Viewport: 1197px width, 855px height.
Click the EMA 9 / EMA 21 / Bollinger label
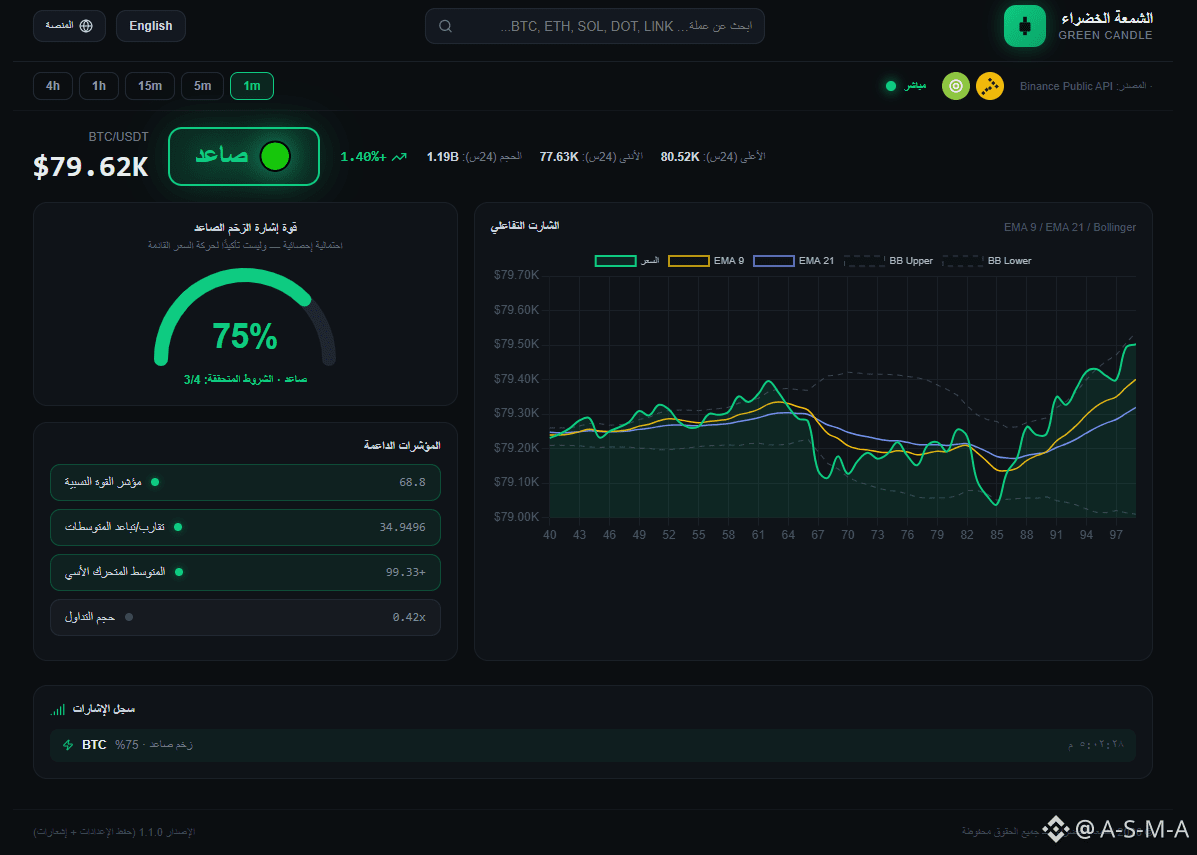click(x=1070, y=227)
